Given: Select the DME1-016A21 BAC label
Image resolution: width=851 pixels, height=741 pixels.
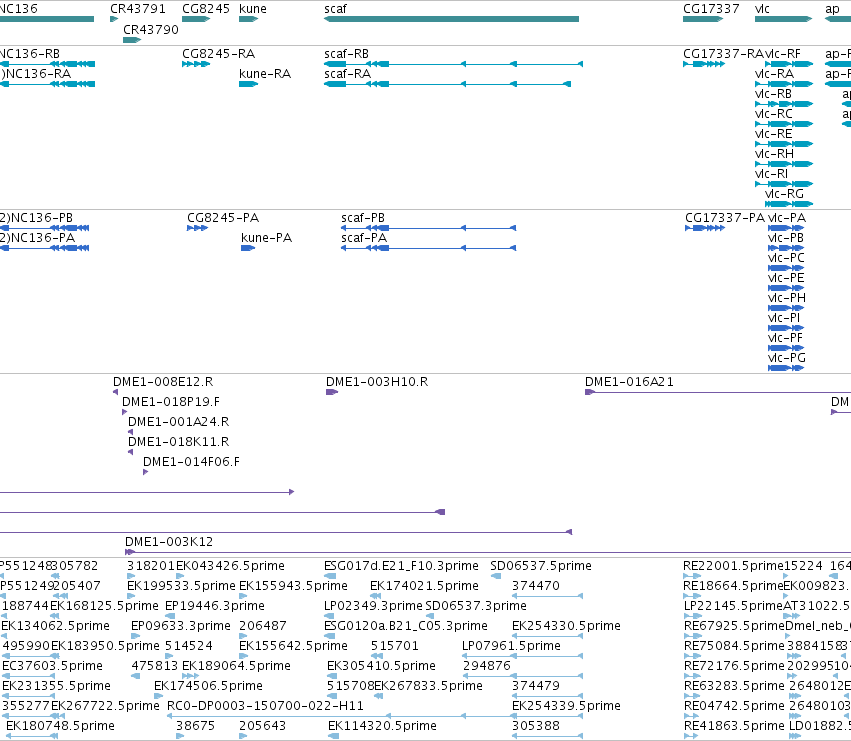Looking at the screenshot, I should click(x=629, y=382).
